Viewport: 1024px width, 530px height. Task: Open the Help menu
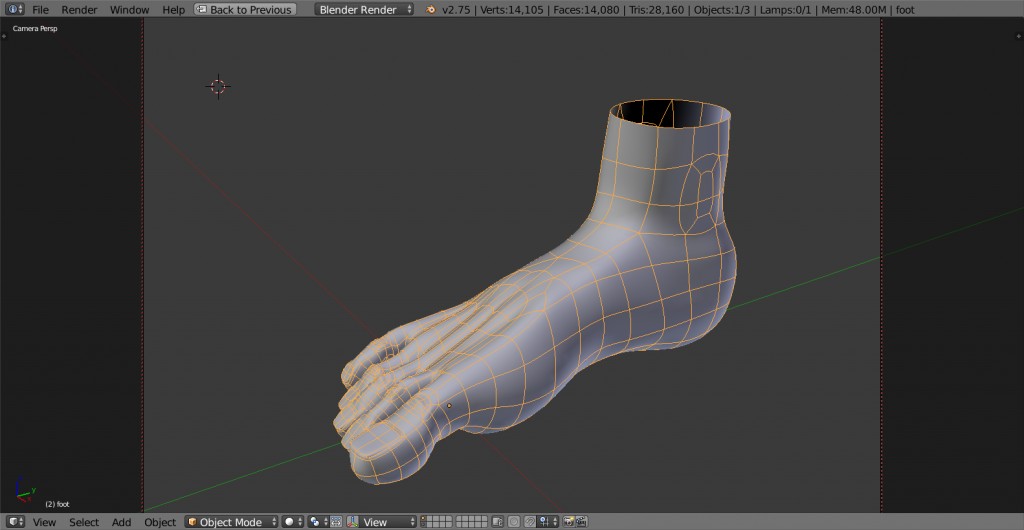[173, 10]
